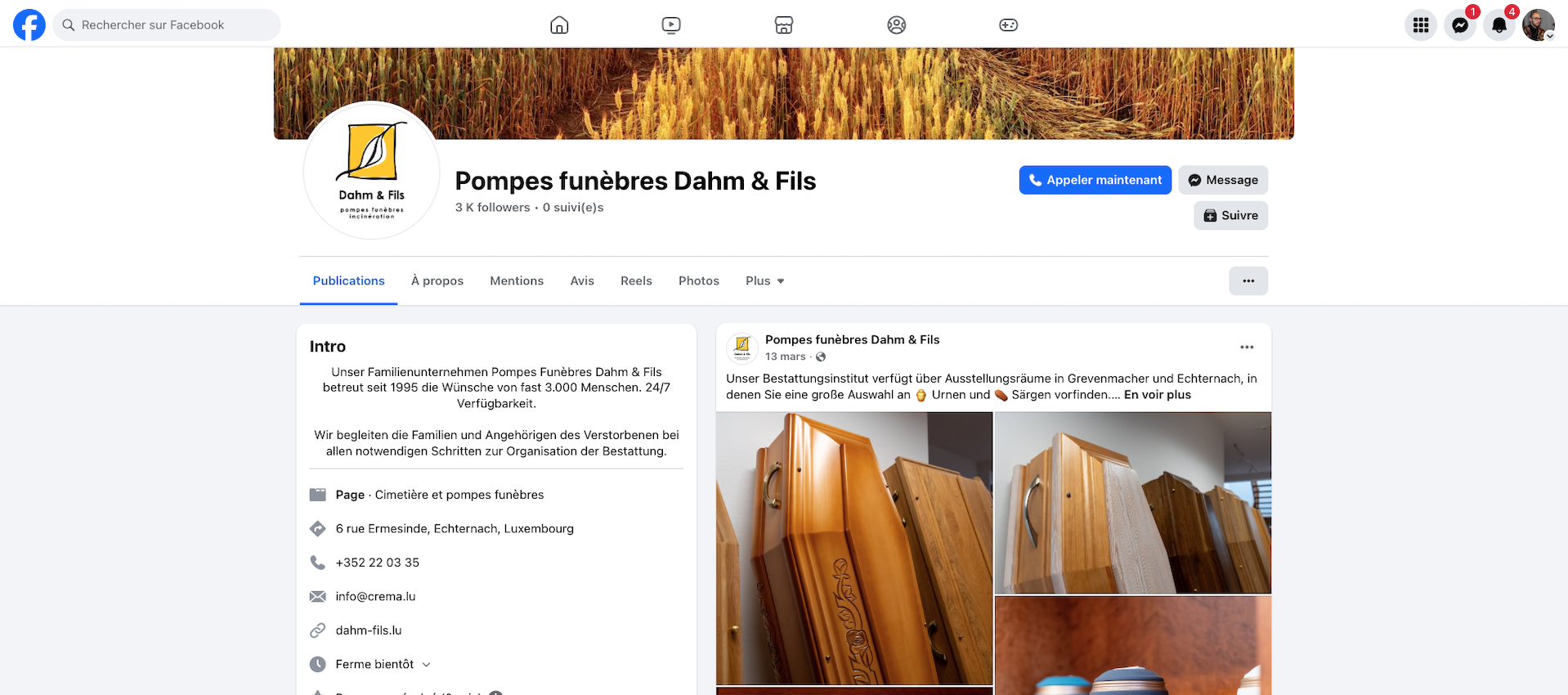Open post options three-dots menu
The width and height of the screenshot is (1568, 695).
(x=1247, y=347)
